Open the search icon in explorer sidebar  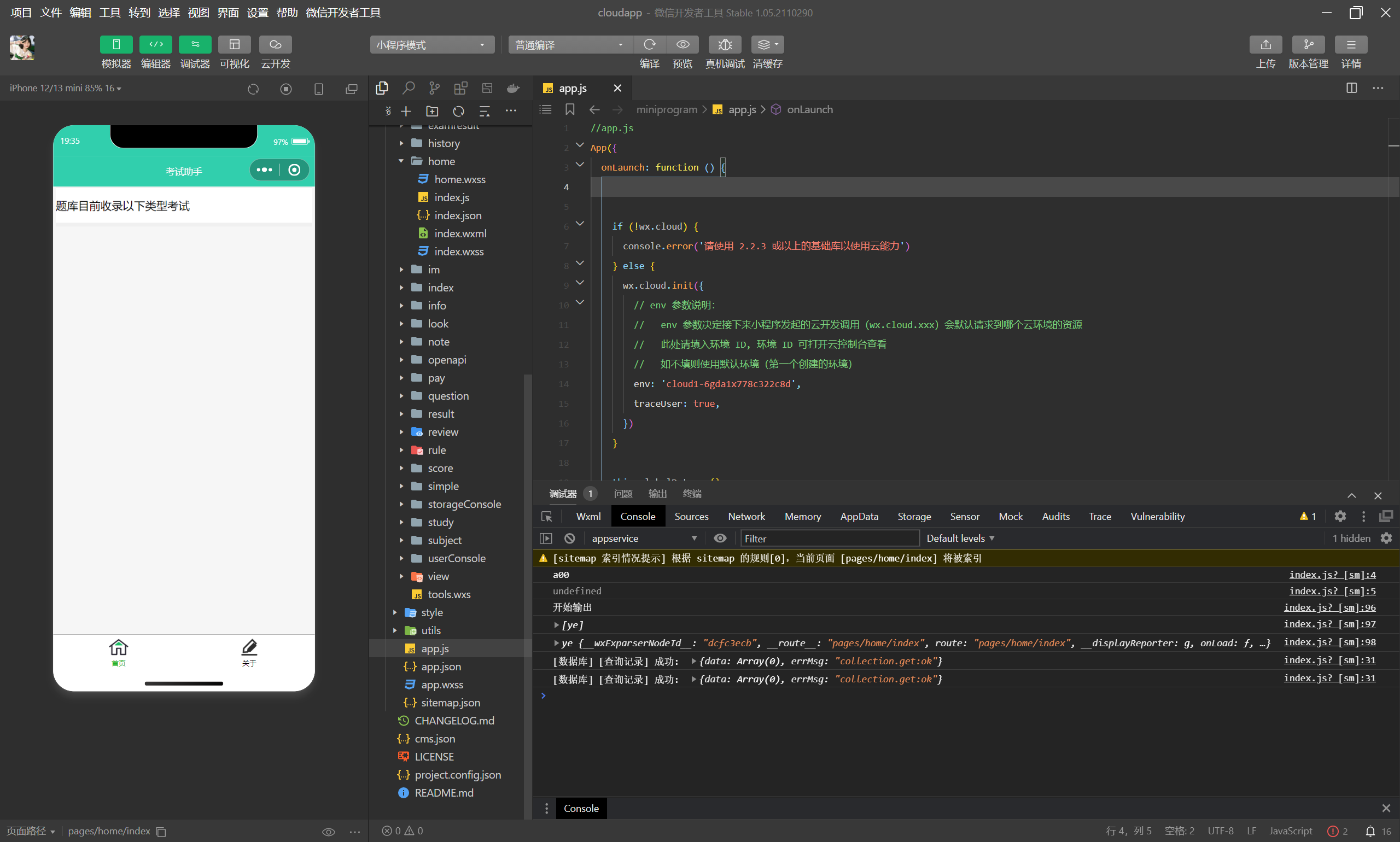coord(408,89)
